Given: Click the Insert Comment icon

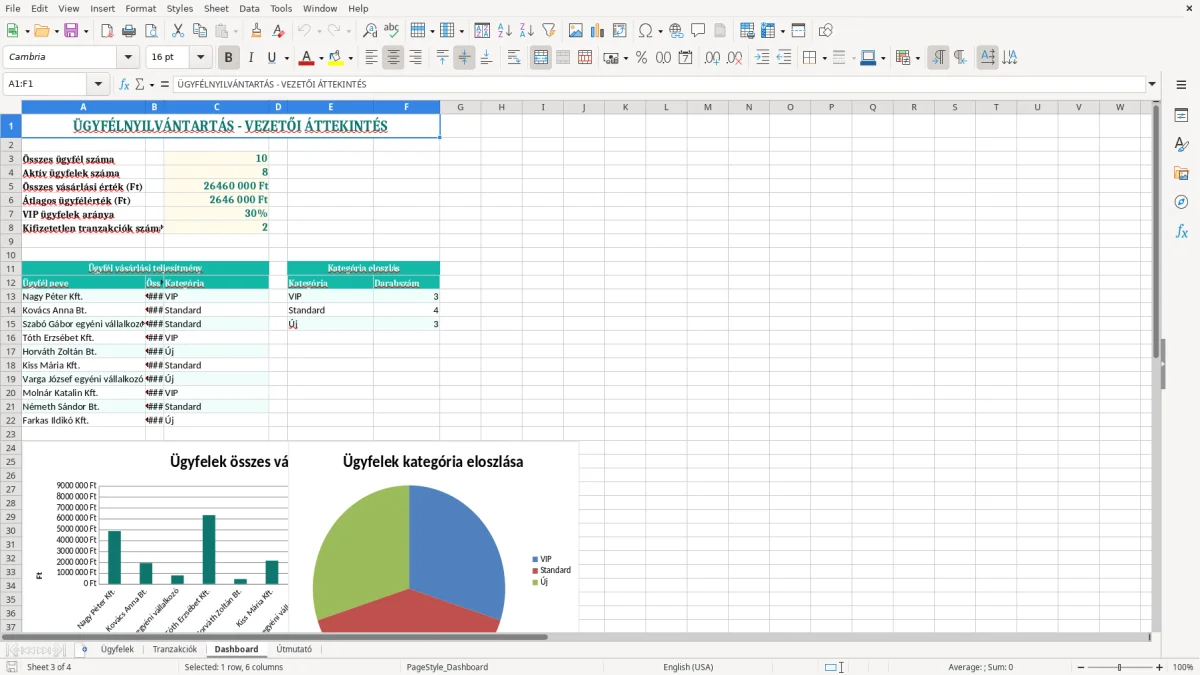Looking at the screenshot, I should [698, 31].
